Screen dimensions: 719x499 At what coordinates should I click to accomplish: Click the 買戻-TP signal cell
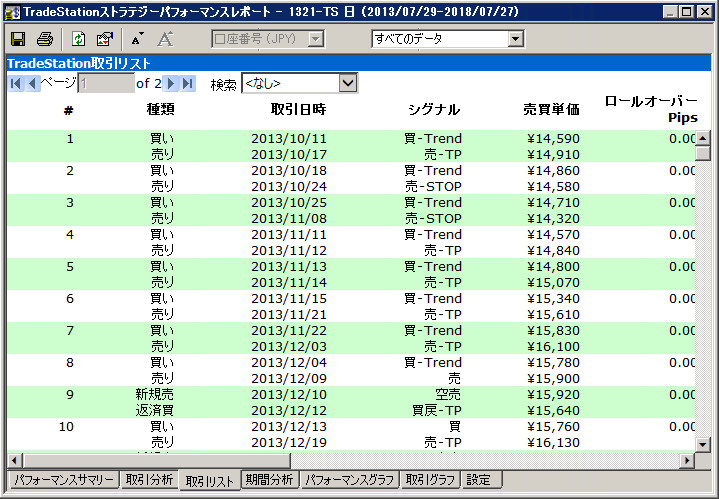[437, 410]
